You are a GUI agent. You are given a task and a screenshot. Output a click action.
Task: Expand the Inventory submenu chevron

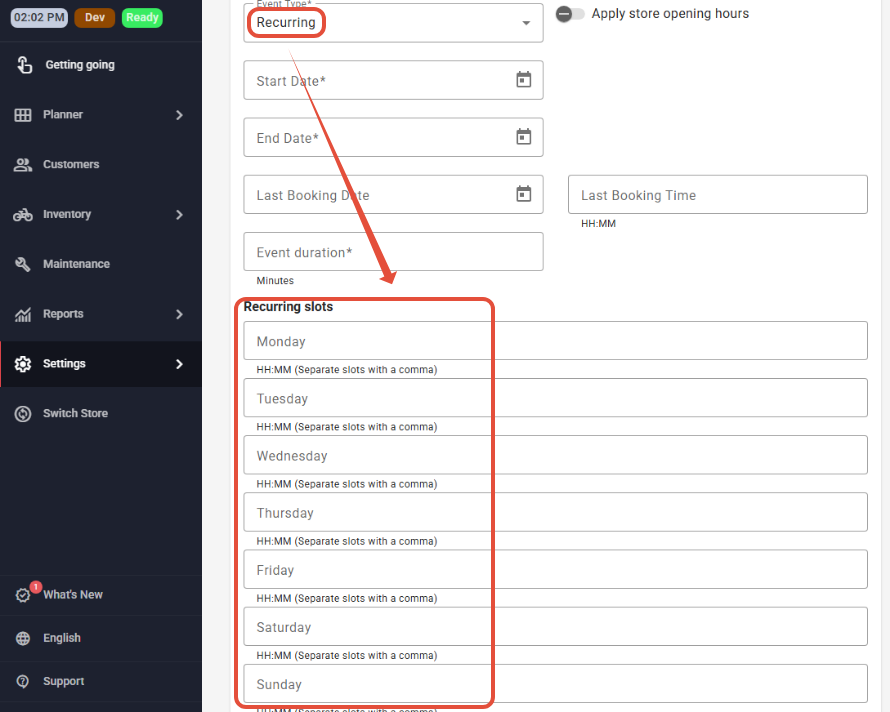click(x=179, y=215)
